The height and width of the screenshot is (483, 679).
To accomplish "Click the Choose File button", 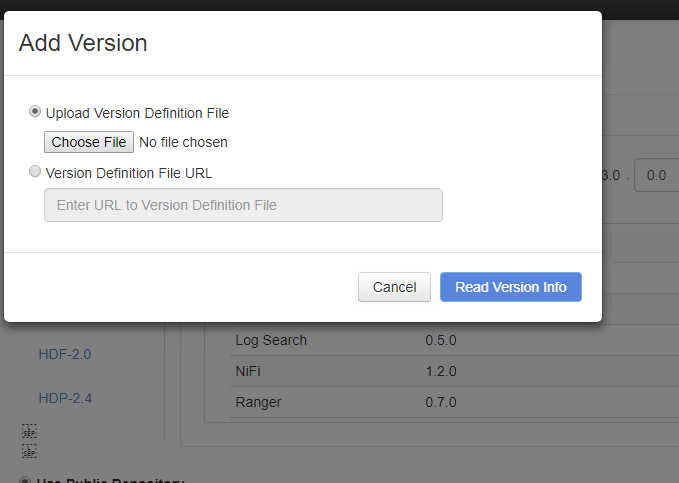I will (89, 142).
